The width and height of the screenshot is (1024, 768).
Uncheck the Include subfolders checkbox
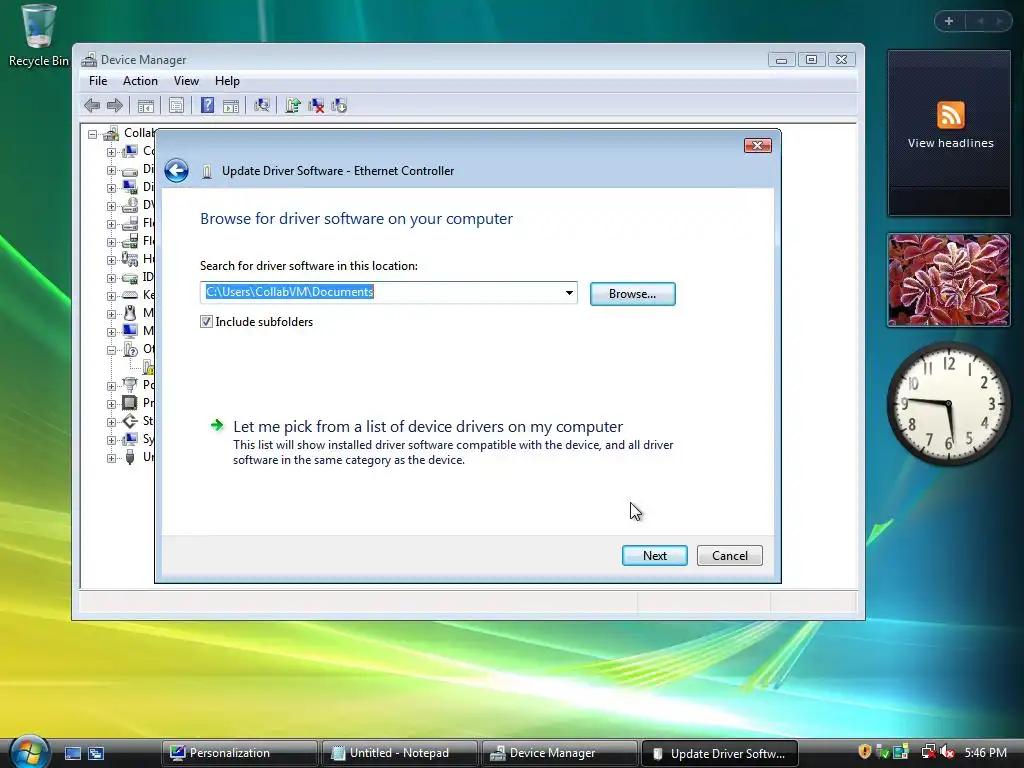pos(206,321)
